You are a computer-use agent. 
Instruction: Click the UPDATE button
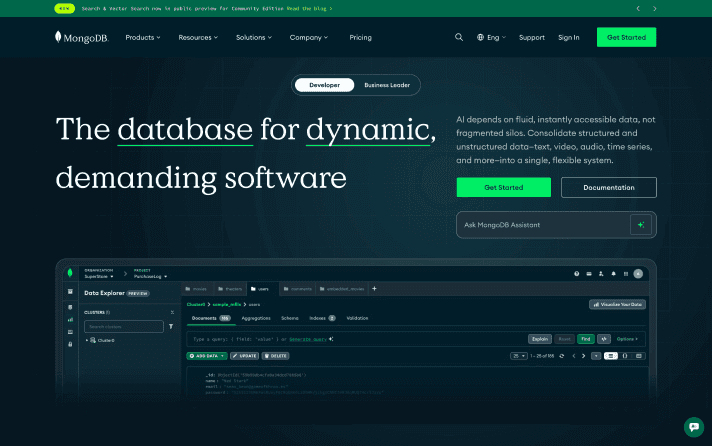[245, 356]
